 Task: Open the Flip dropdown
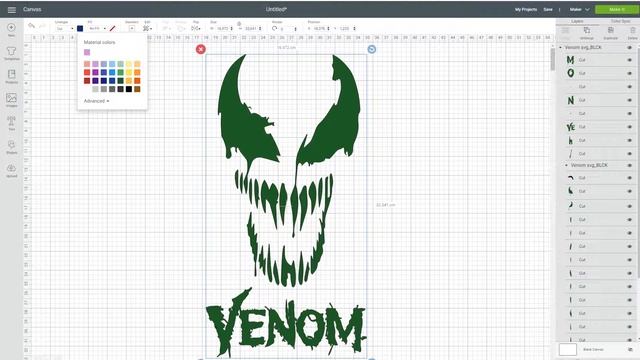196,28
